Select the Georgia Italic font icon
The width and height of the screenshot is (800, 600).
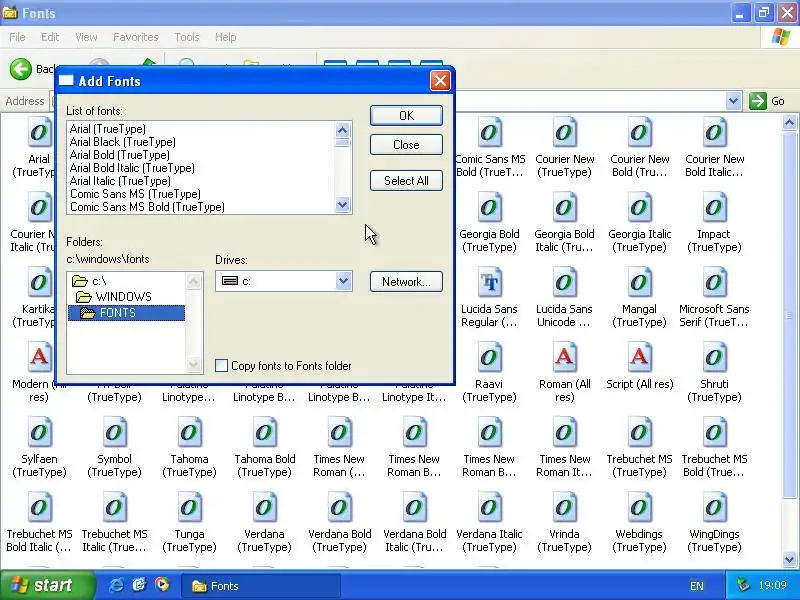[639, 208]
